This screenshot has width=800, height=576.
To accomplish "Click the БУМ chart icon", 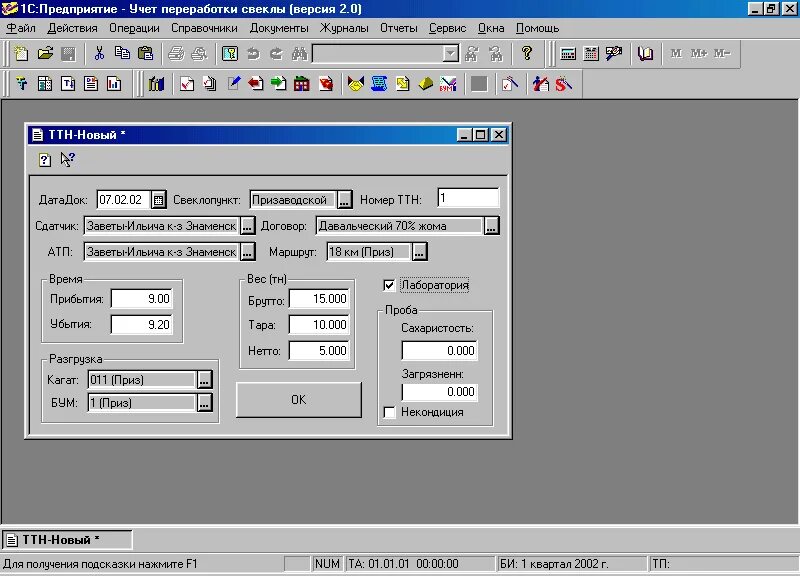I will [x=448, y=84].
